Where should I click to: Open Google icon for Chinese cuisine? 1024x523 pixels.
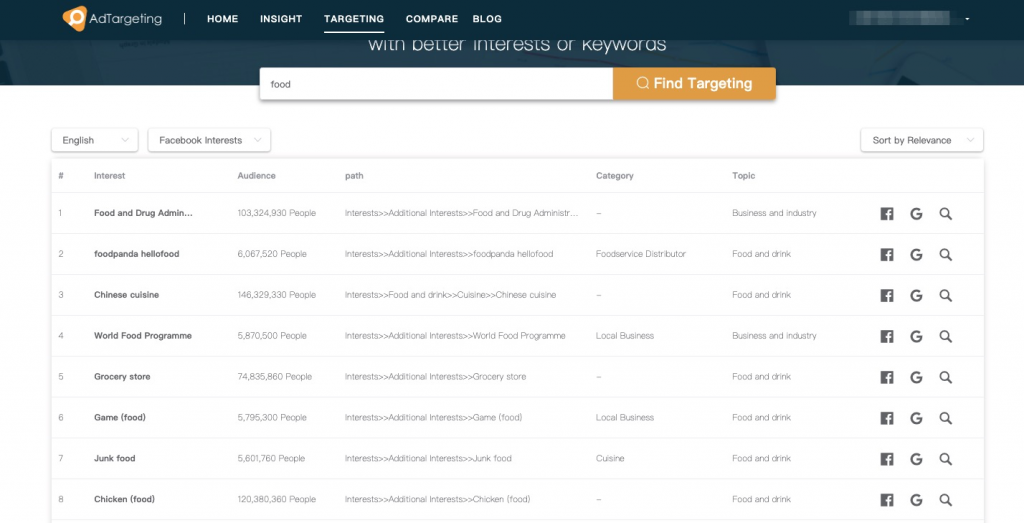(916, 296)
